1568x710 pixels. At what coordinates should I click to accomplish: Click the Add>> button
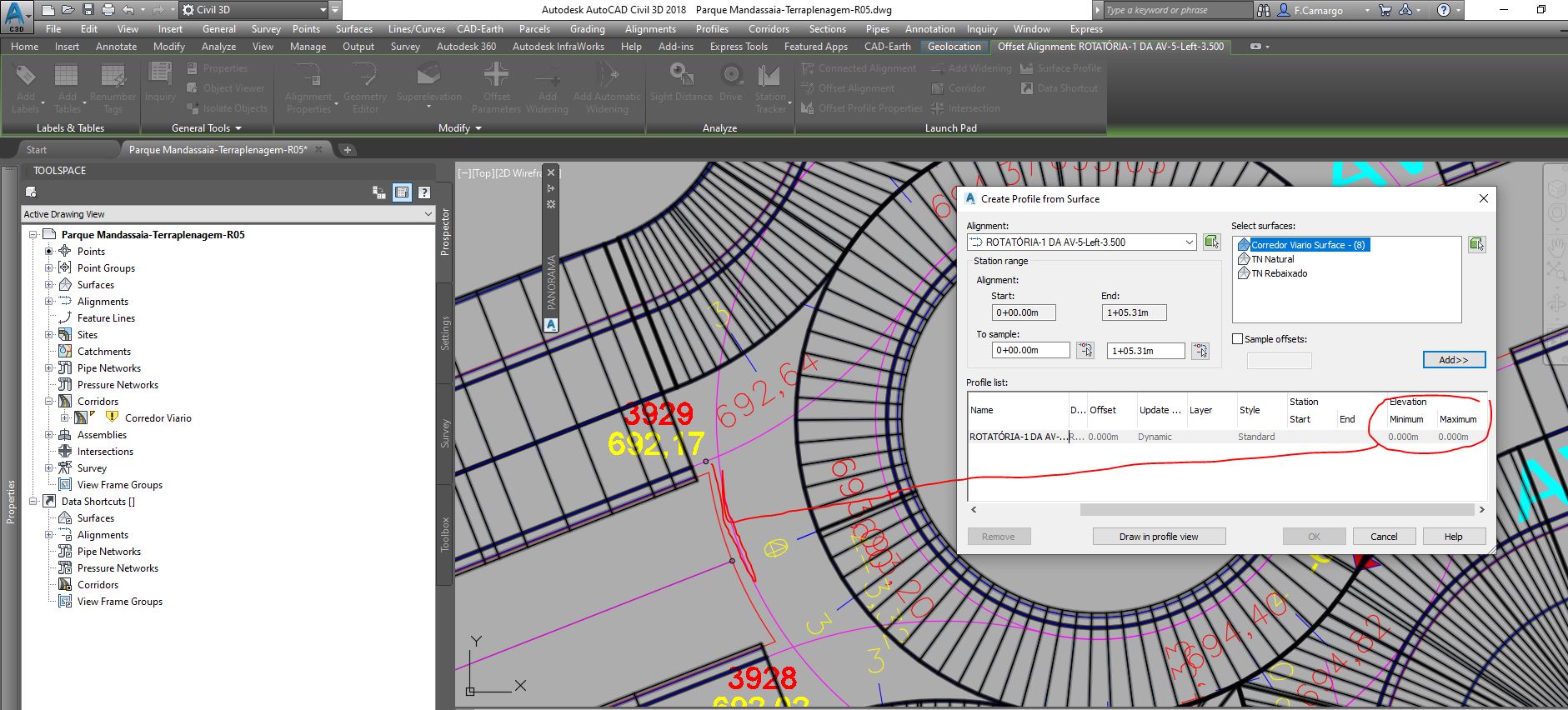coord(1453,360)
